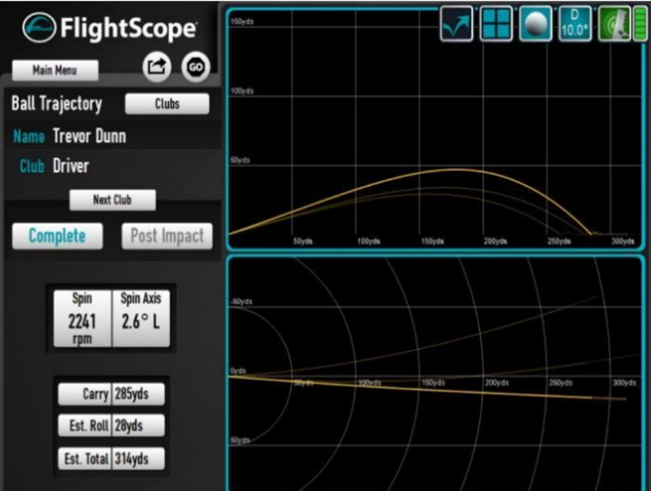Tap the round GO button
Image resolution: width=651 pixels, height=491 pixels.
point(196,67)
